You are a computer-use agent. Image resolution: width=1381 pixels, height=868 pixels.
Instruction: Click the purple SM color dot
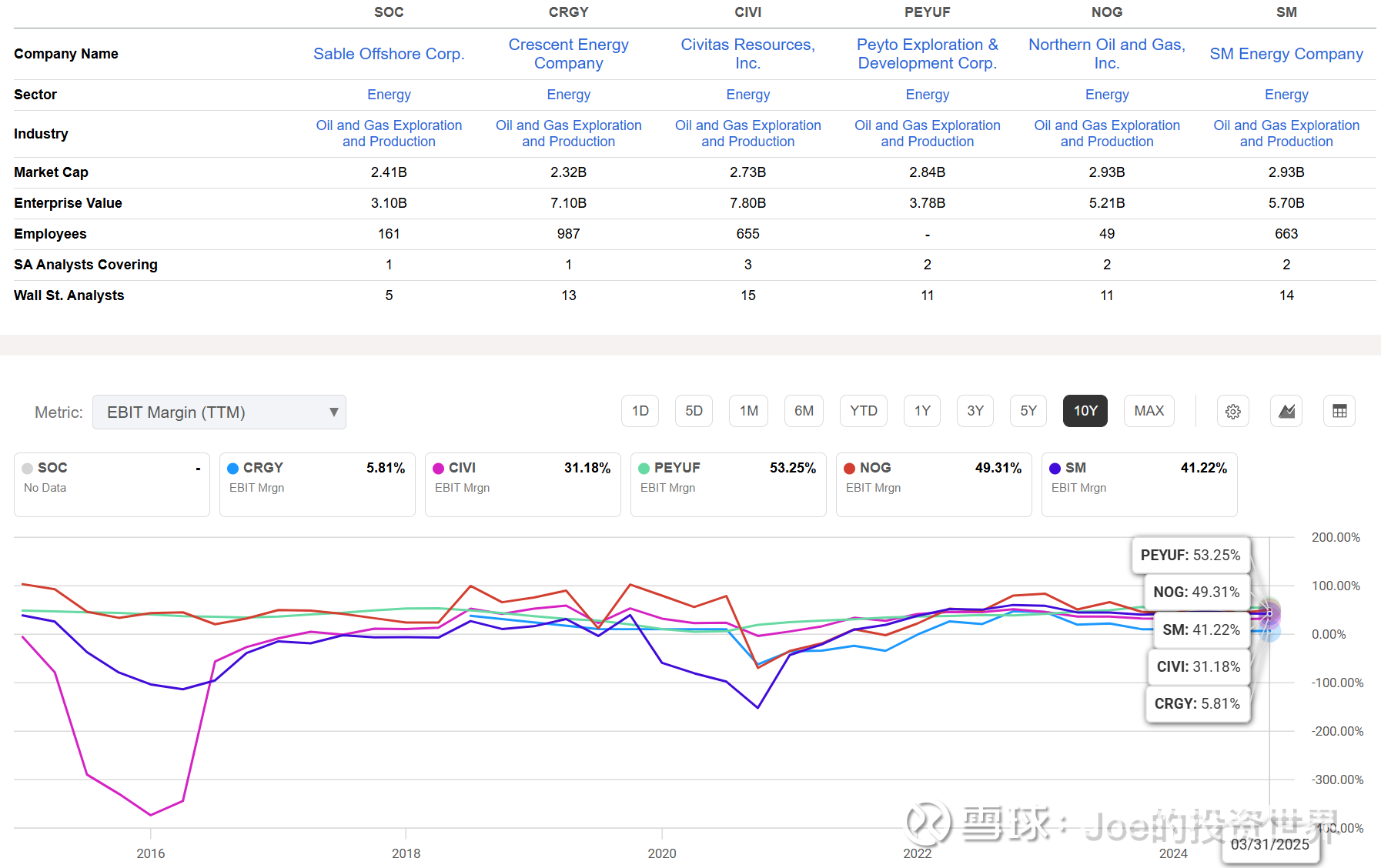tap(1055, 469)
